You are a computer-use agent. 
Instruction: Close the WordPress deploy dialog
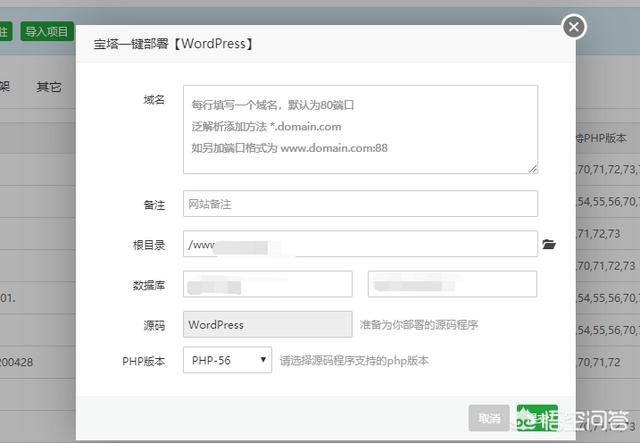coord(574,27)
